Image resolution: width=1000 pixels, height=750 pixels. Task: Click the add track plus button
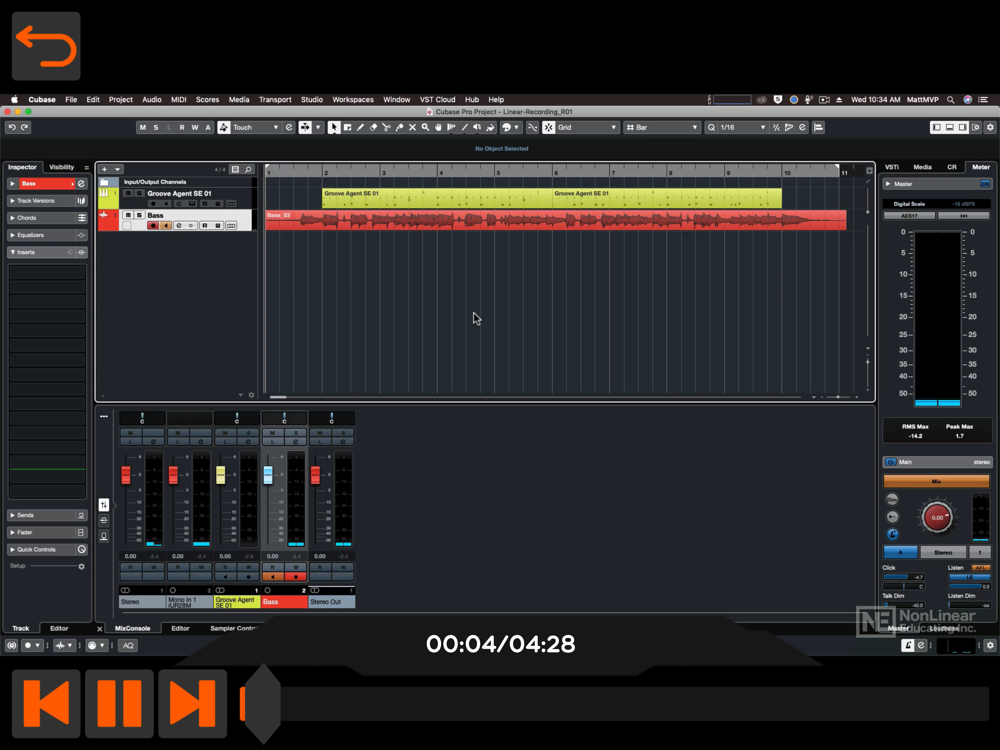coord(105,169)
